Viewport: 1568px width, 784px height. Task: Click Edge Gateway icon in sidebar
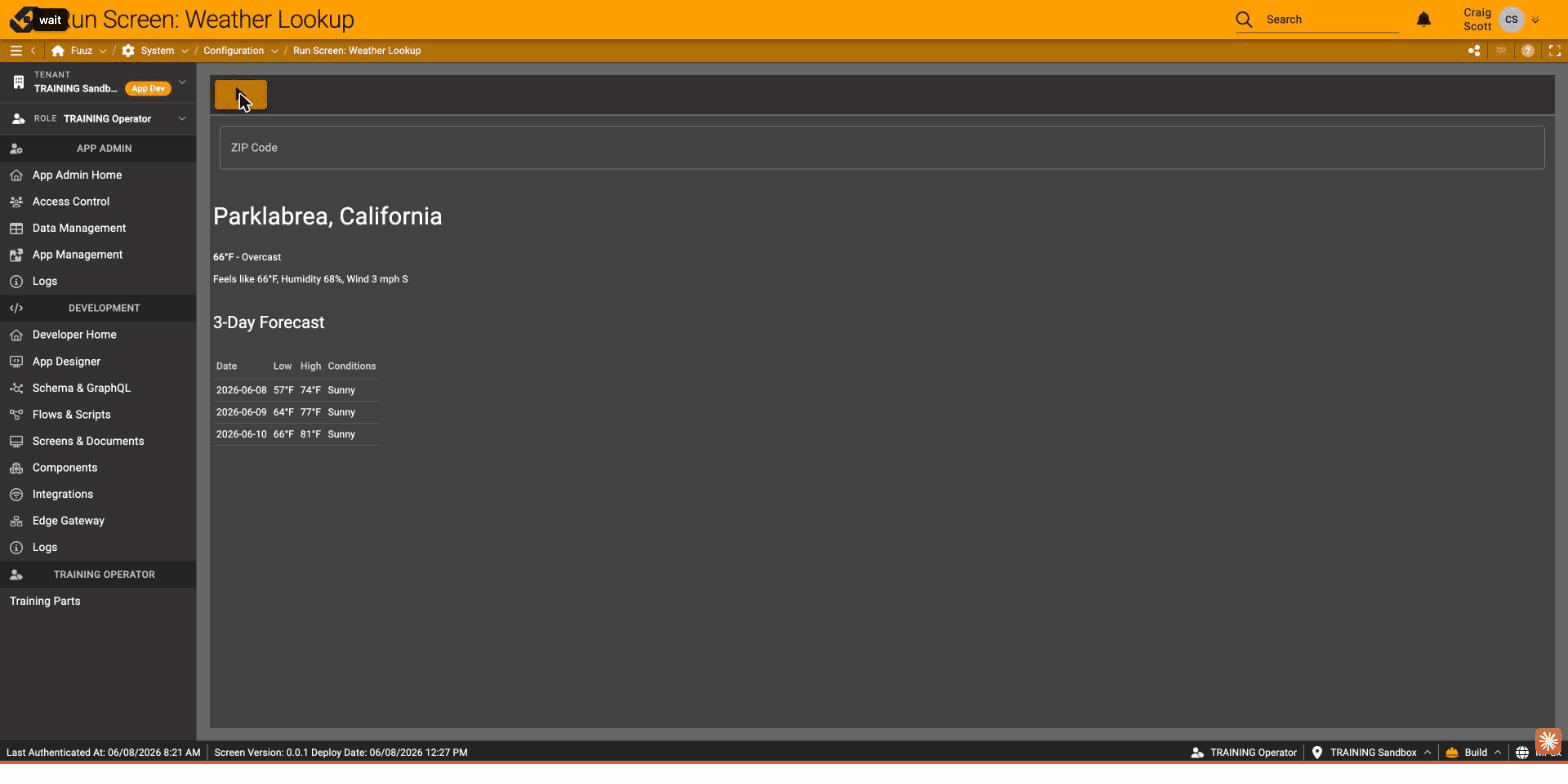pyautogui.click(x=16, y=521)
